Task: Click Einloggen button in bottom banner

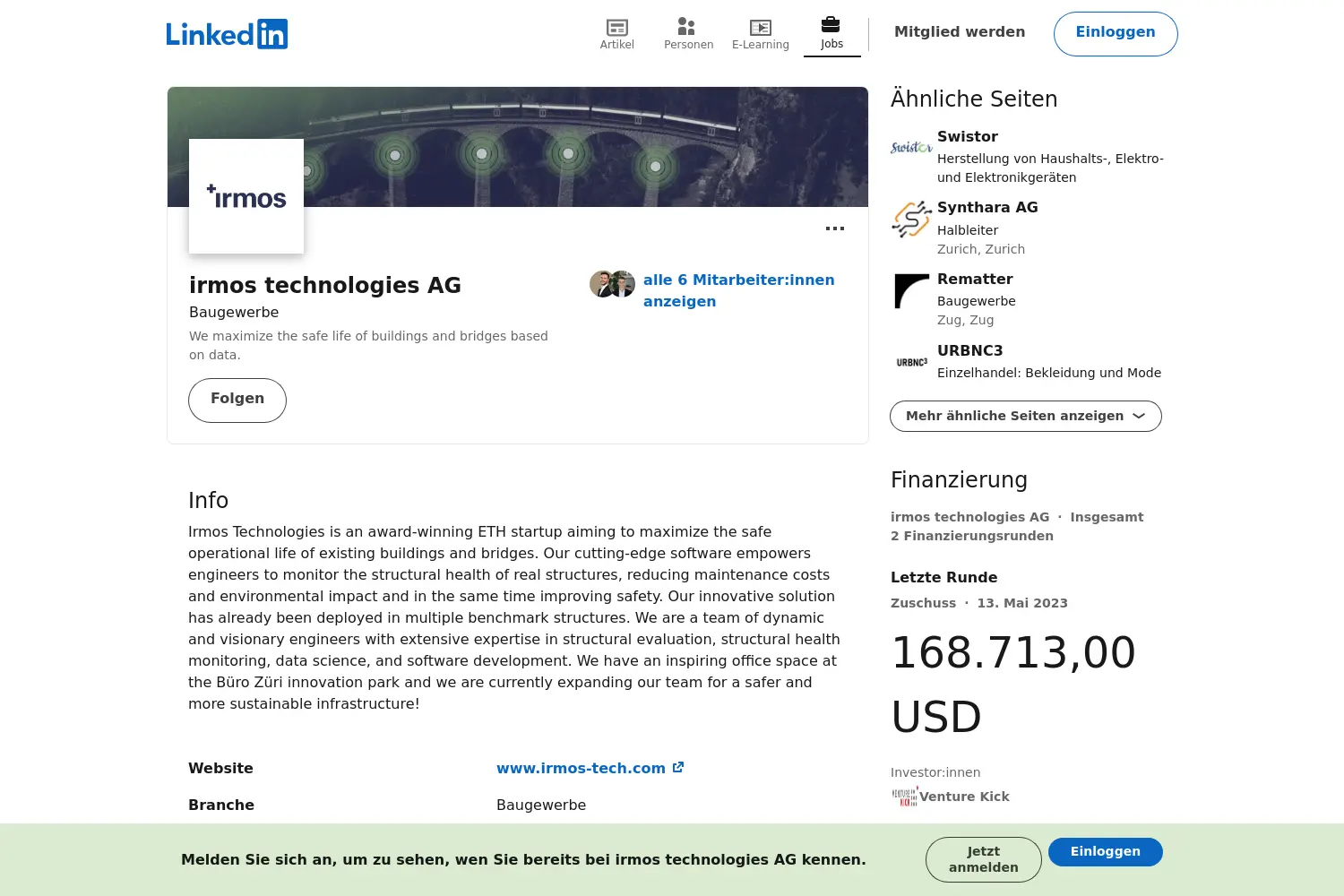Action: [x=1106, y=852]
